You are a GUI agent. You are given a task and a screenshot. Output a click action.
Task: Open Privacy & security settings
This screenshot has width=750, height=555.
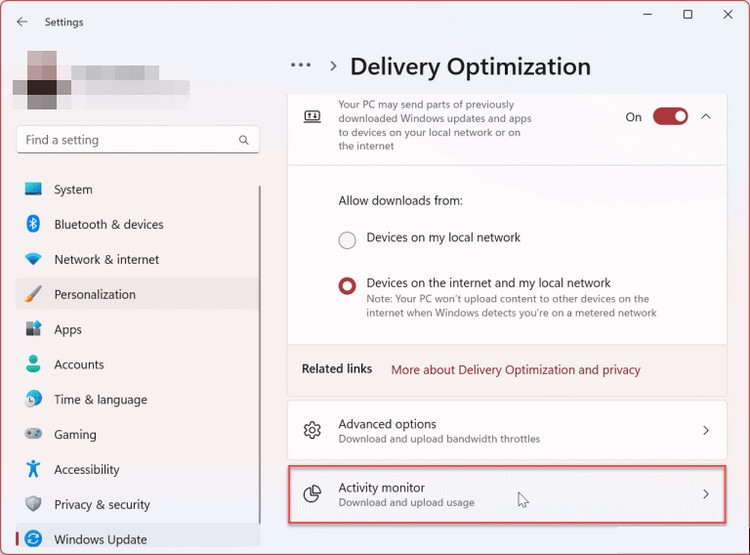[138, 504]
